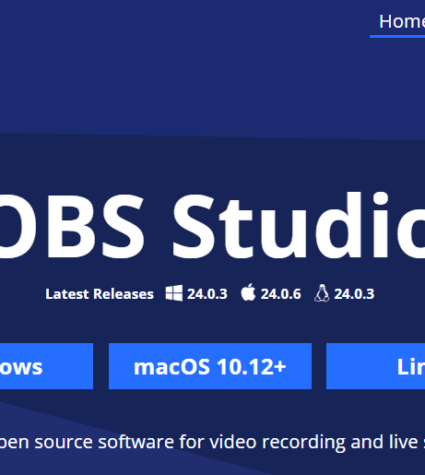Click the 24.0.6 macOS version number
Screen dimensions: 425x475
[281, 294]
